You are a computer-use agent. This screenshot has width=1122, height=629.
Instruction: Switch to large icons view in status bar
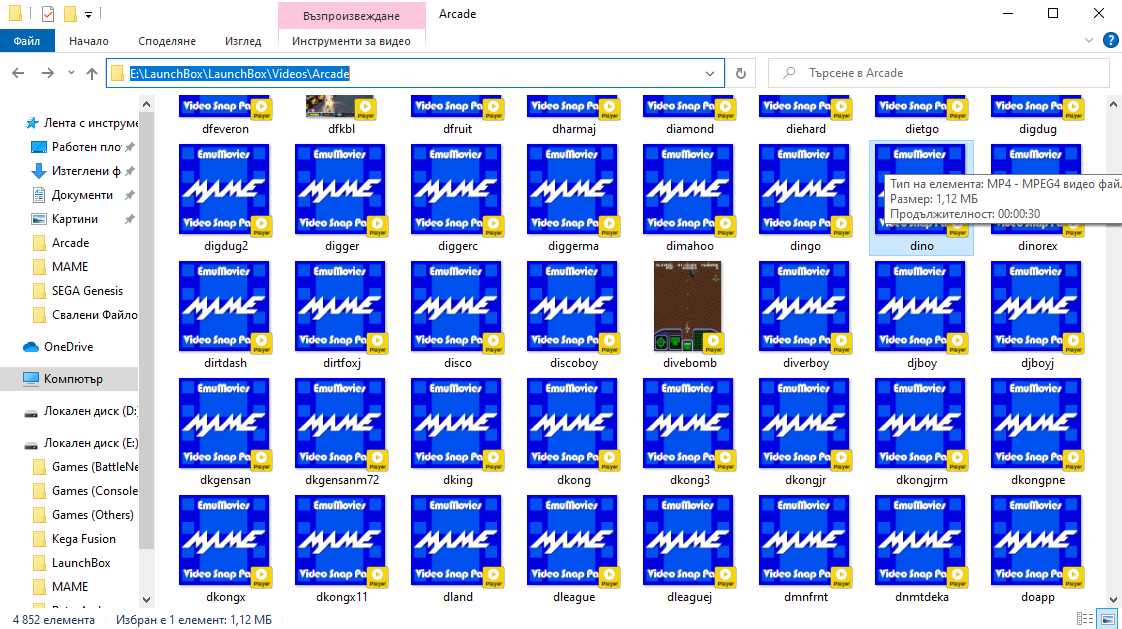tap(1108, 619)
